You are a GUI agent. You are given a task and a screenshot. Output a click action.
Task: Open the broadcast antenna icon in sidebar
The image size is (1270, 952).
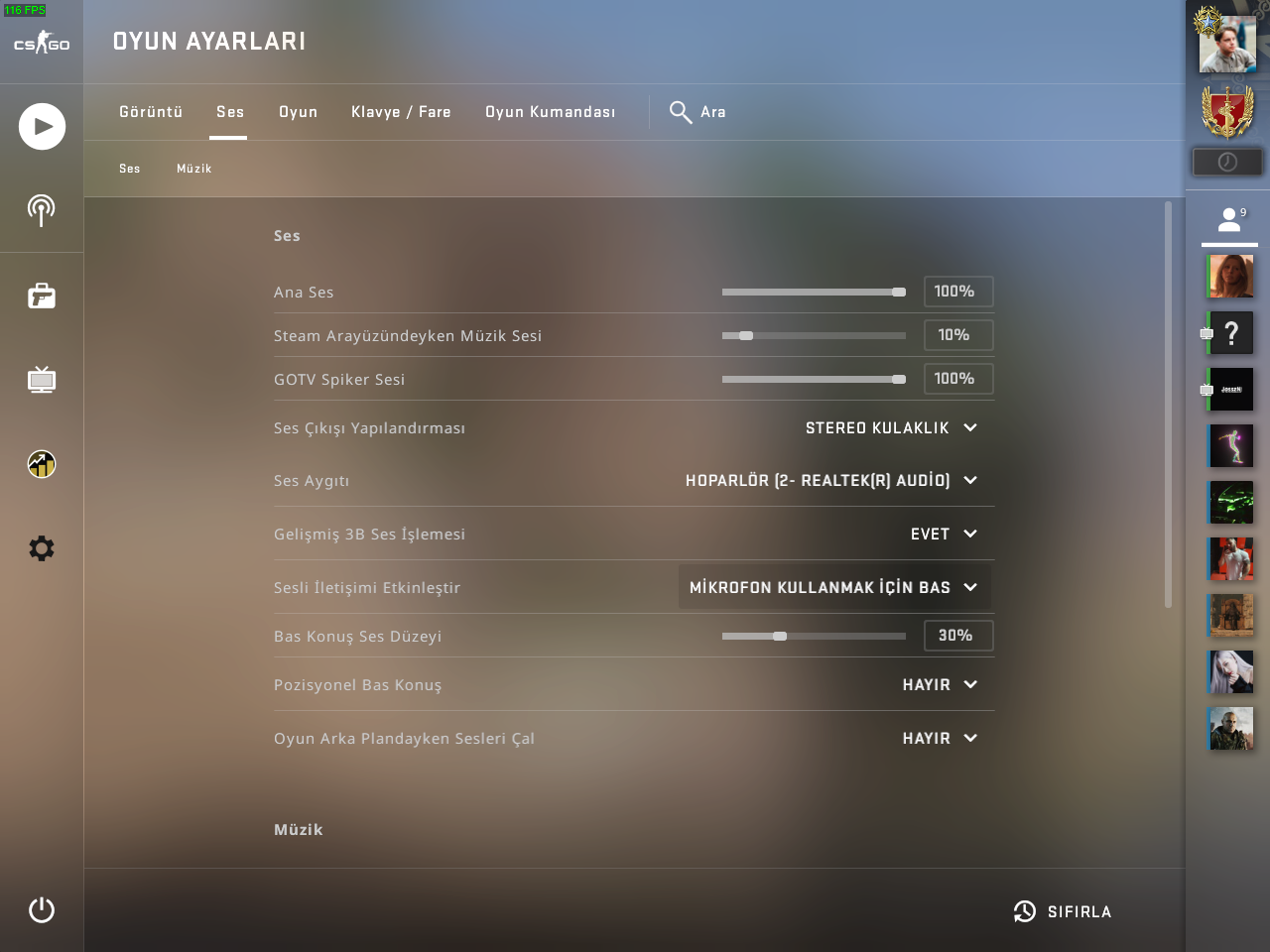(x=41, y=210)
